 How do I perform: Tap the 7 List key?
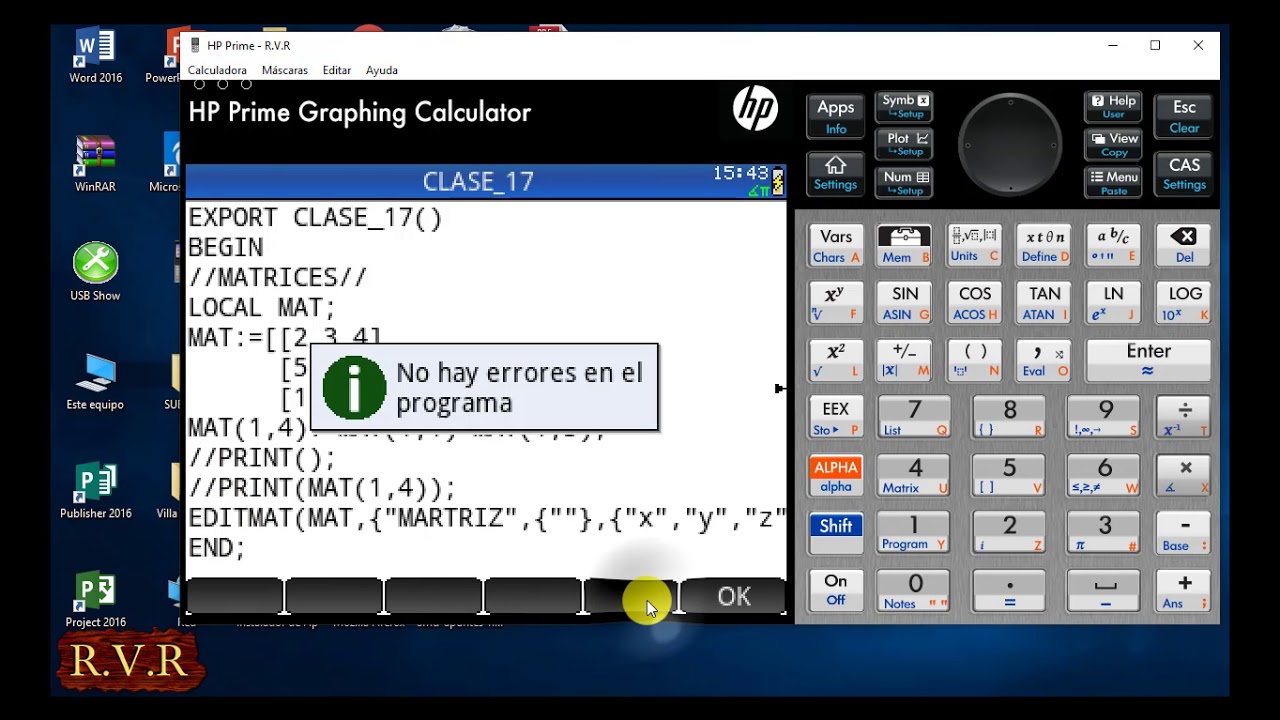(914, 418)
